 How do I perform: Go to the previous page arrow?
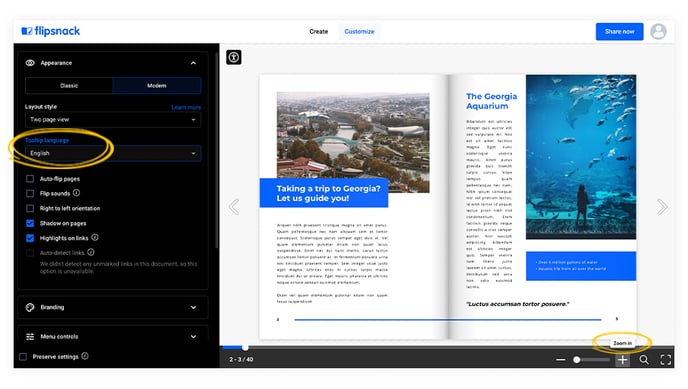(234, 207)
